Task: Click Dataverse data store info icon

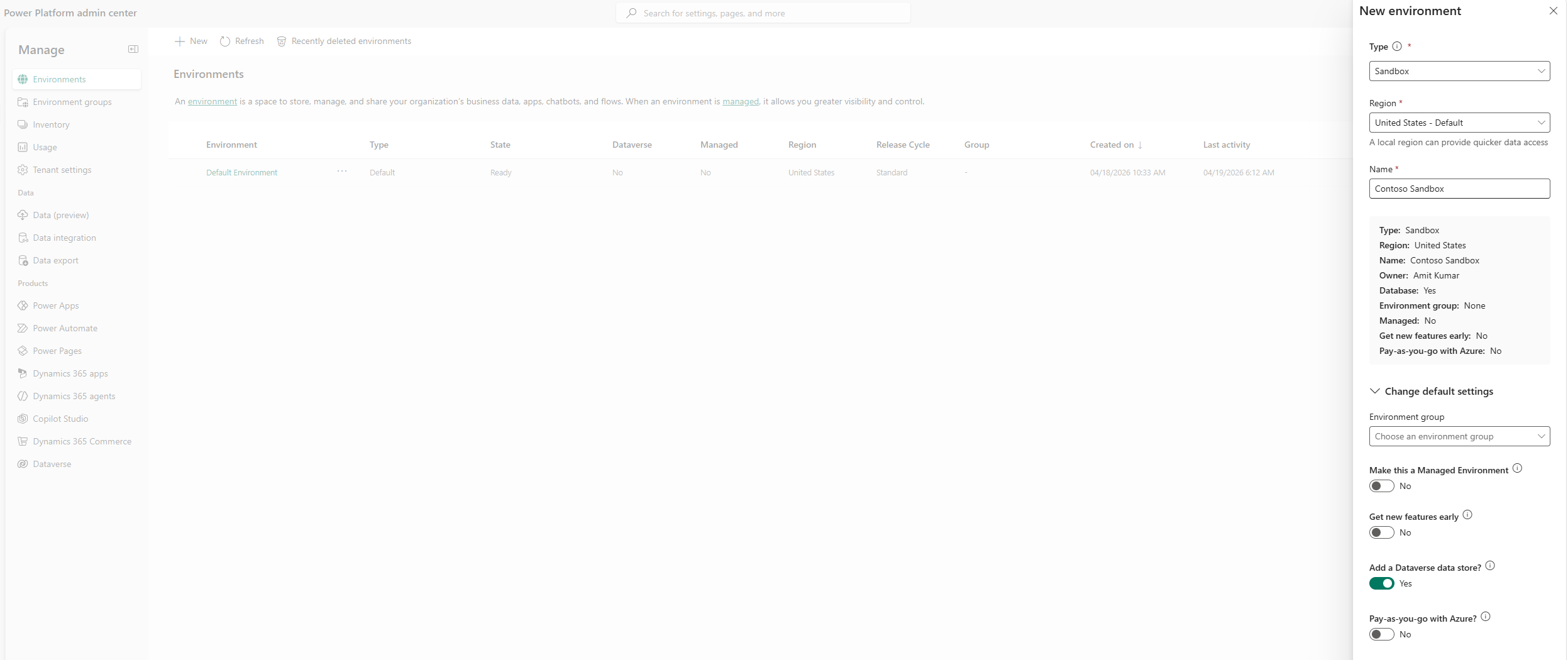Action: [1490, 566]
